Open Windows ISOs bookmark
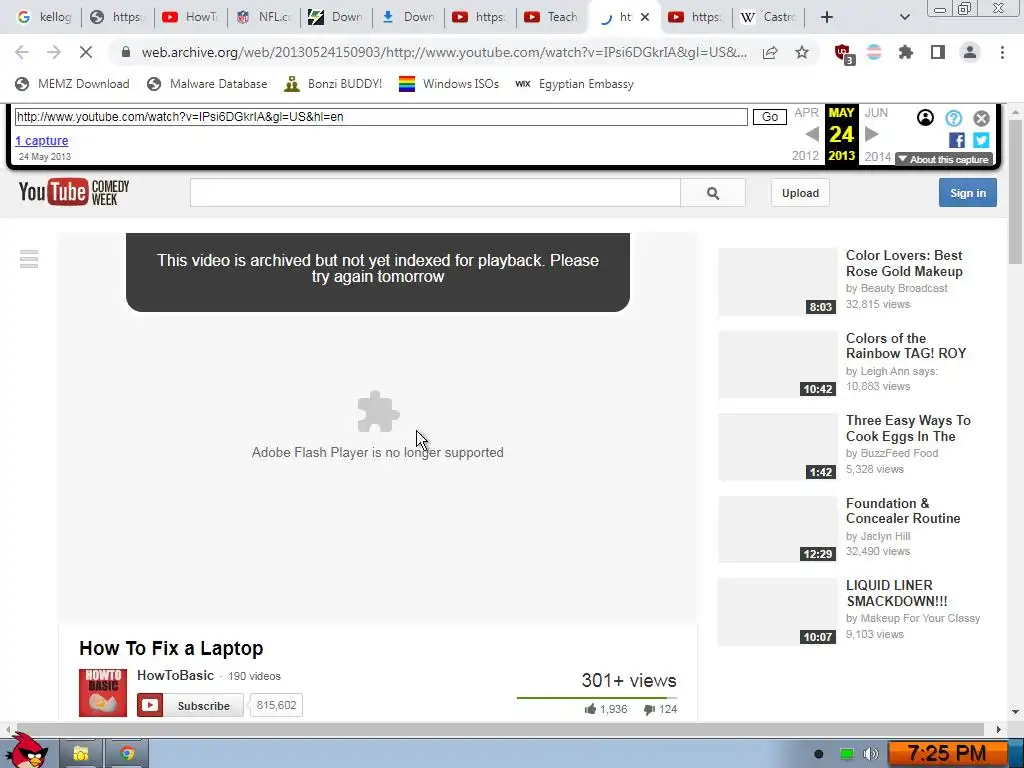 tap(449, 84)
